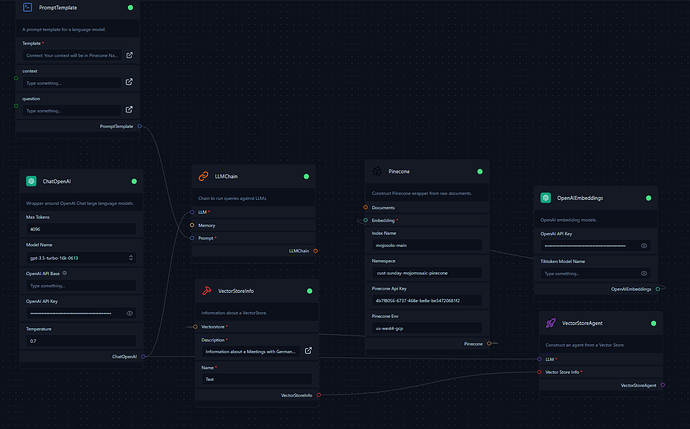This screenshot has width=690, height=429.
Task: Click Tiktoken Model Name field
Action: coord(595,273)
